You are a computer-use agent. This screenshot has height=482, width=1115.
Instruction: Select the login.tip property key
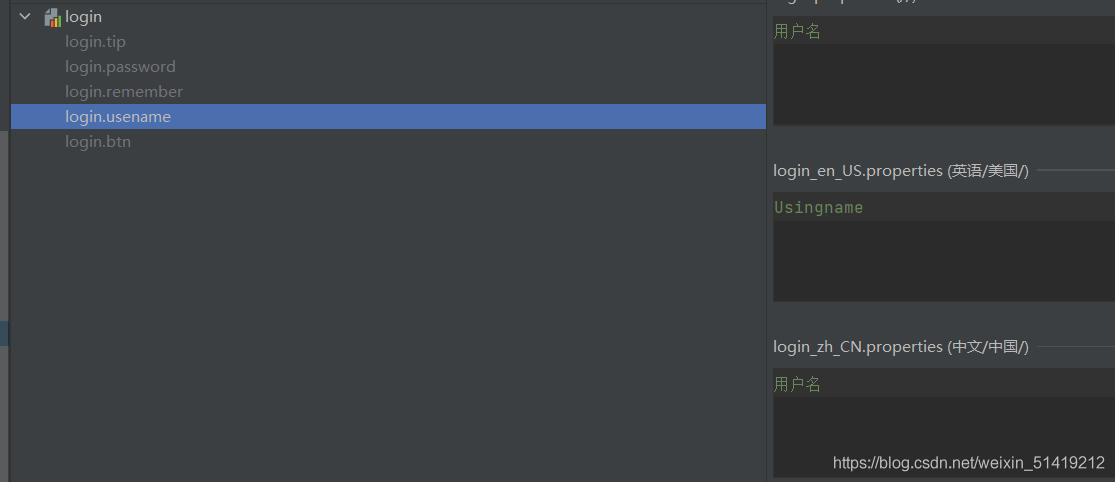pos(95,42)
